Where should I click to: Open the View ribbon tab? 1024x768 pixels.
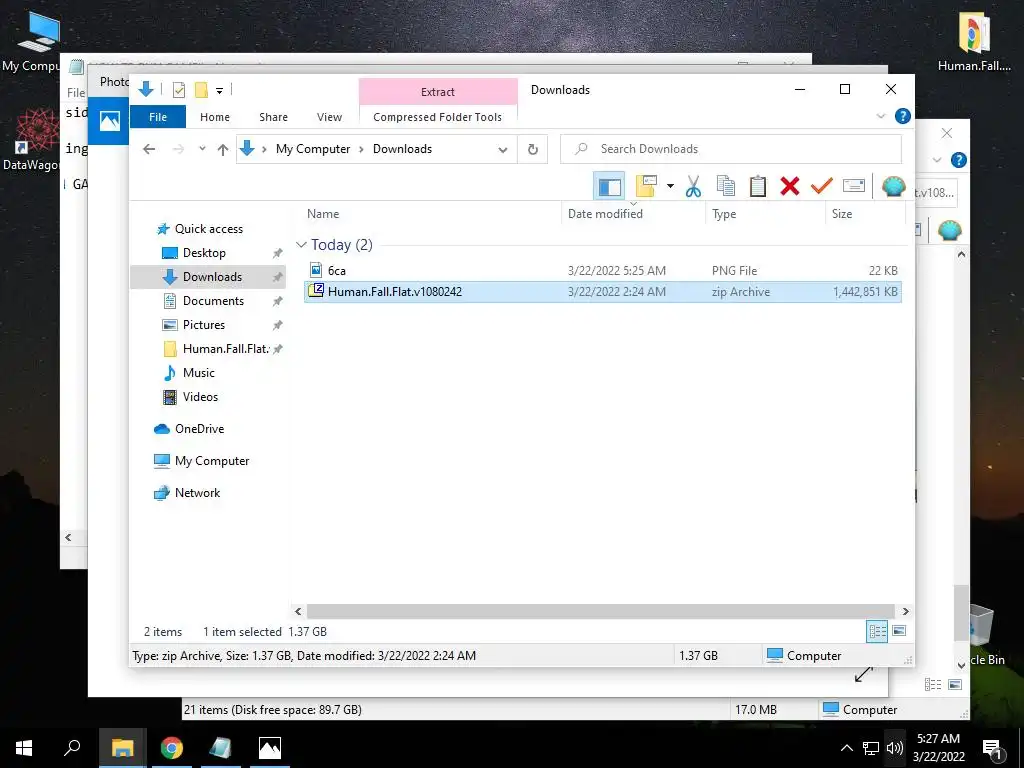tap(329, 117)
